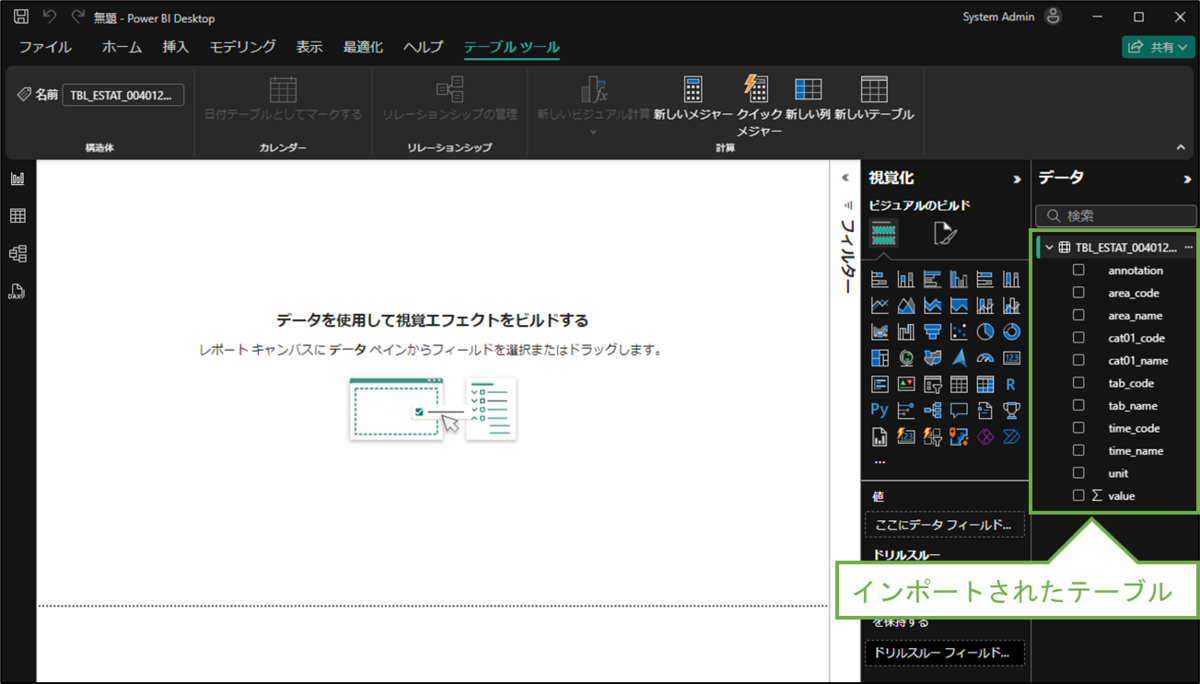Check the cat01_code field

point(1079,337)
